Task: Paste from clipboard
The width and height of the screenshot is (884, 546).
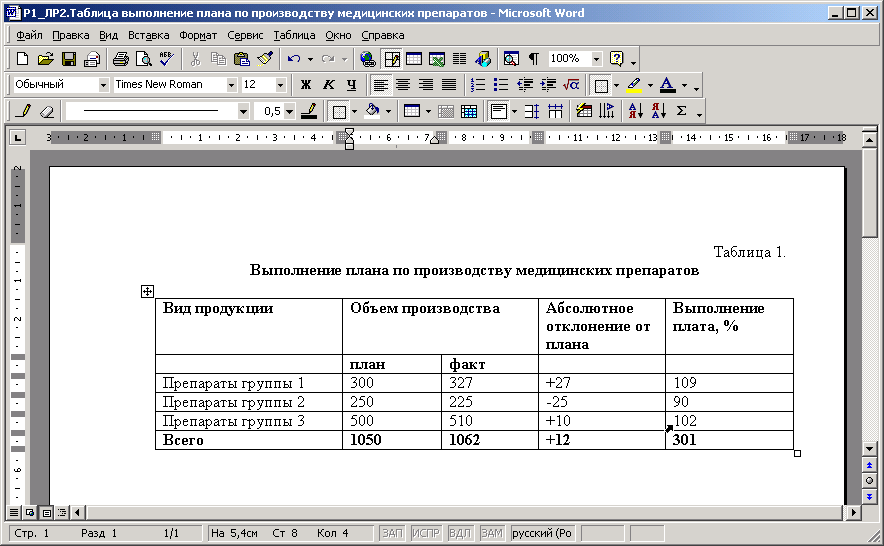Action: (241, 59)
